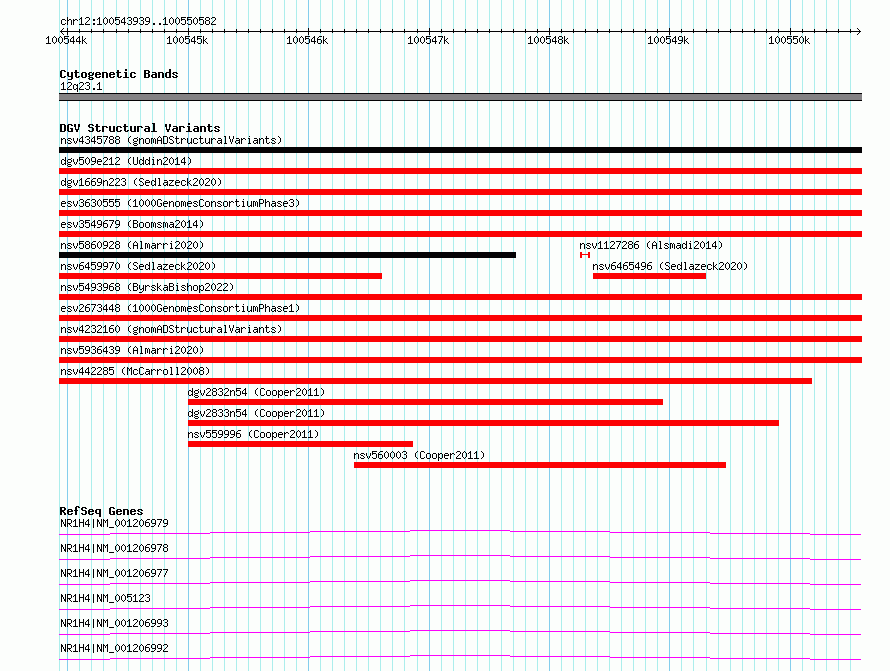The image size is (890, 671).
Task: Click the nsv4345788 gnomAD variant label
Action: (171, 140)
